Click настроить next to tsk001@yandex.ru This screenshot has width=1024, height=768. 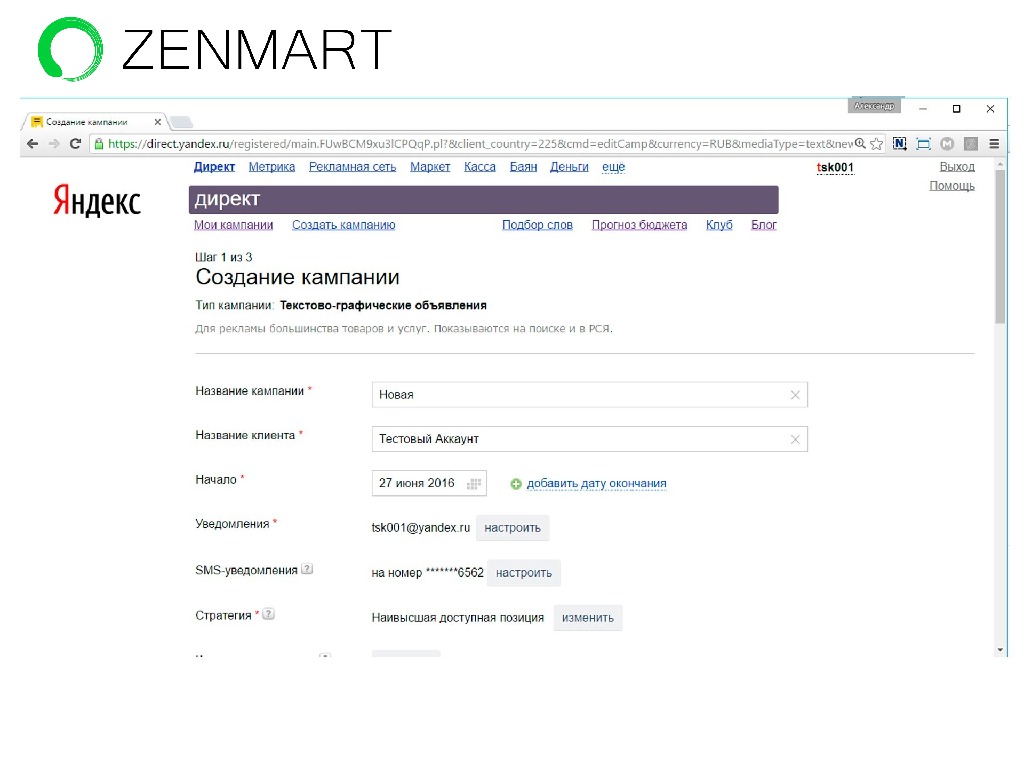coord(512,528)
